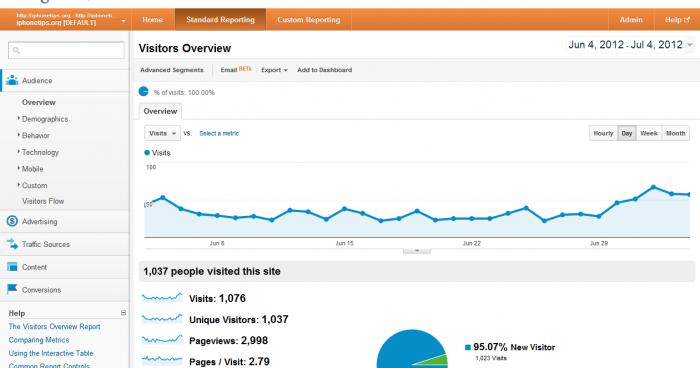Click the Audience people icon
This screenshot has width=700, height=368.
pyautogui.click(x=12, y=80)
